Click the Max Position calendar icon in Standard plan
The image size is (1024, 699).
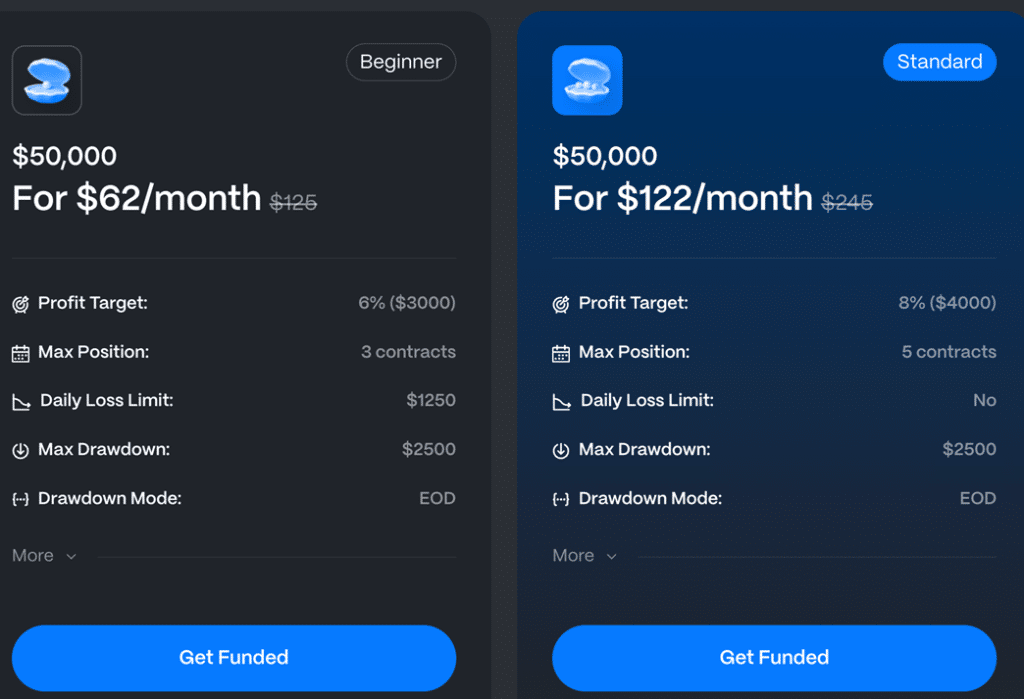[x=560, y=353]
